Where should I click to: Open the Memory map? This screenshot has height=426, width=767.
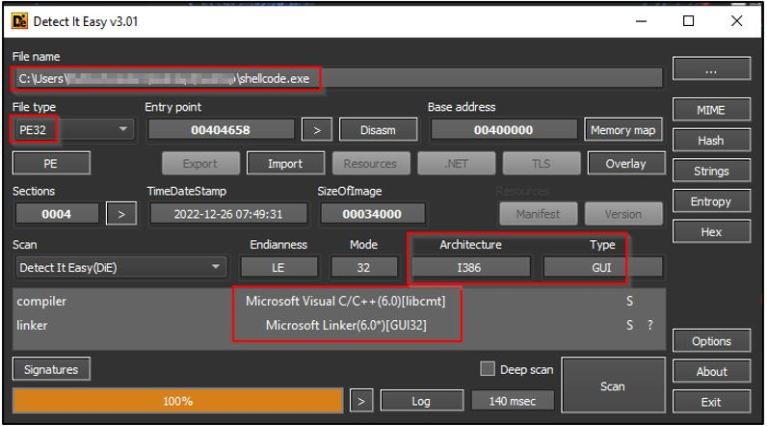point(623,130)
